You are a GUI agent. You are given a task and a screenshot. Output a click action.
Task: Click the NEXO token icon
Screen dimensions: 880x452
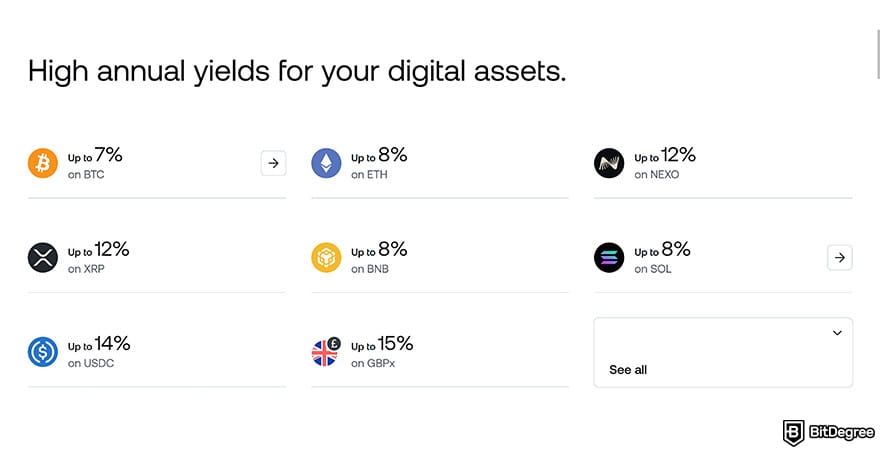tap(609, 163)
